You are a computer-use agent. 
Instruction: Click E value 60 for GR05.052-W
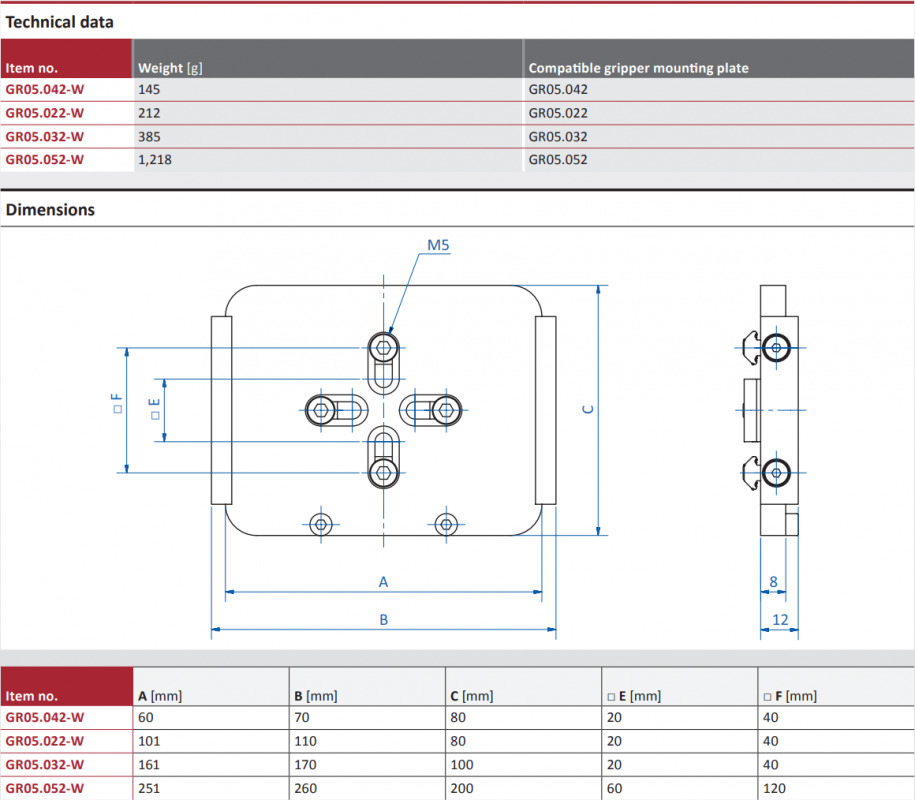coord(614,788)
